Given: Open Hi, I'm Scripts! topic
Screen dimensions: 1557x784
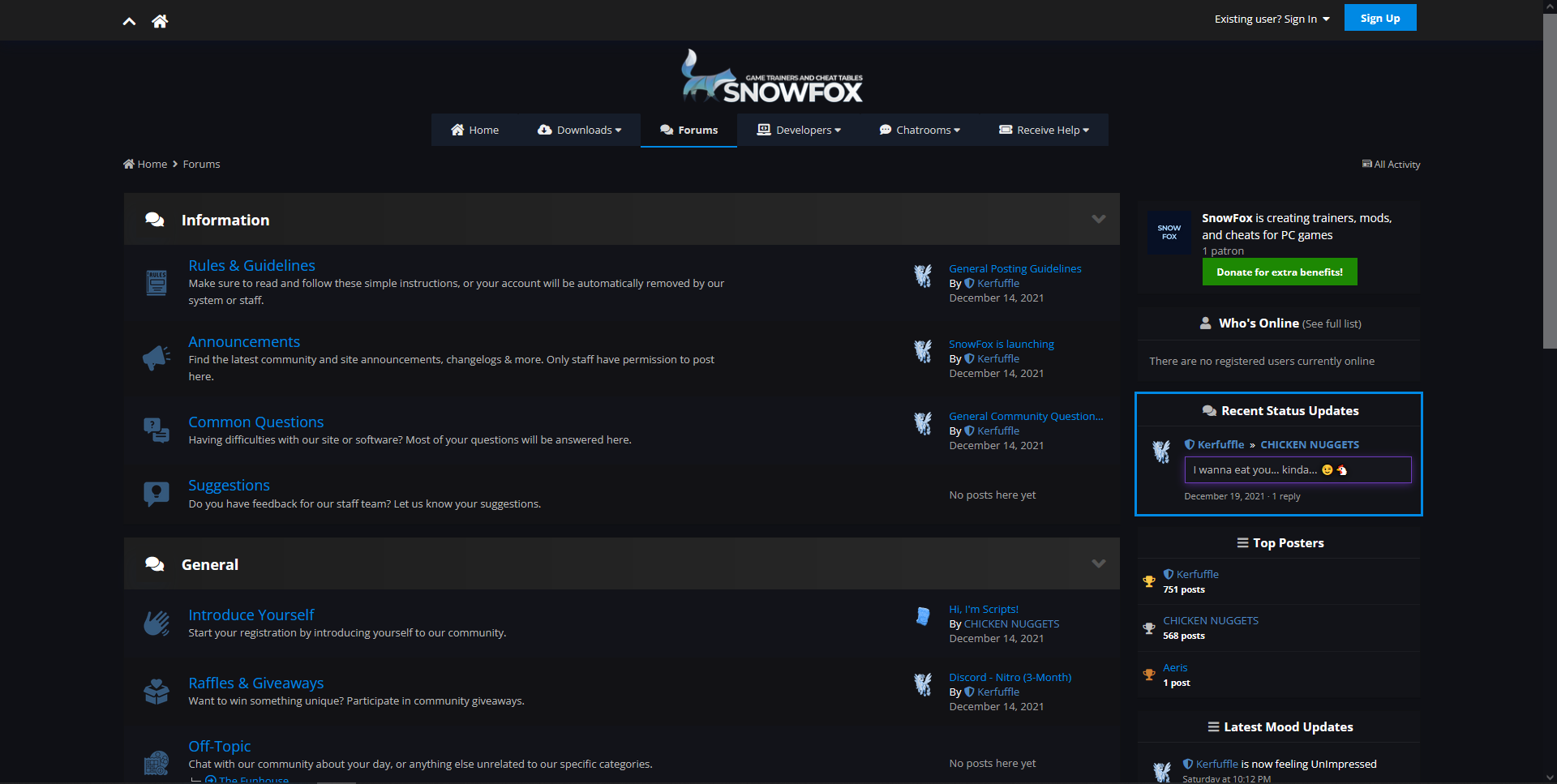Looking at the screenshot, I should 984,609.
